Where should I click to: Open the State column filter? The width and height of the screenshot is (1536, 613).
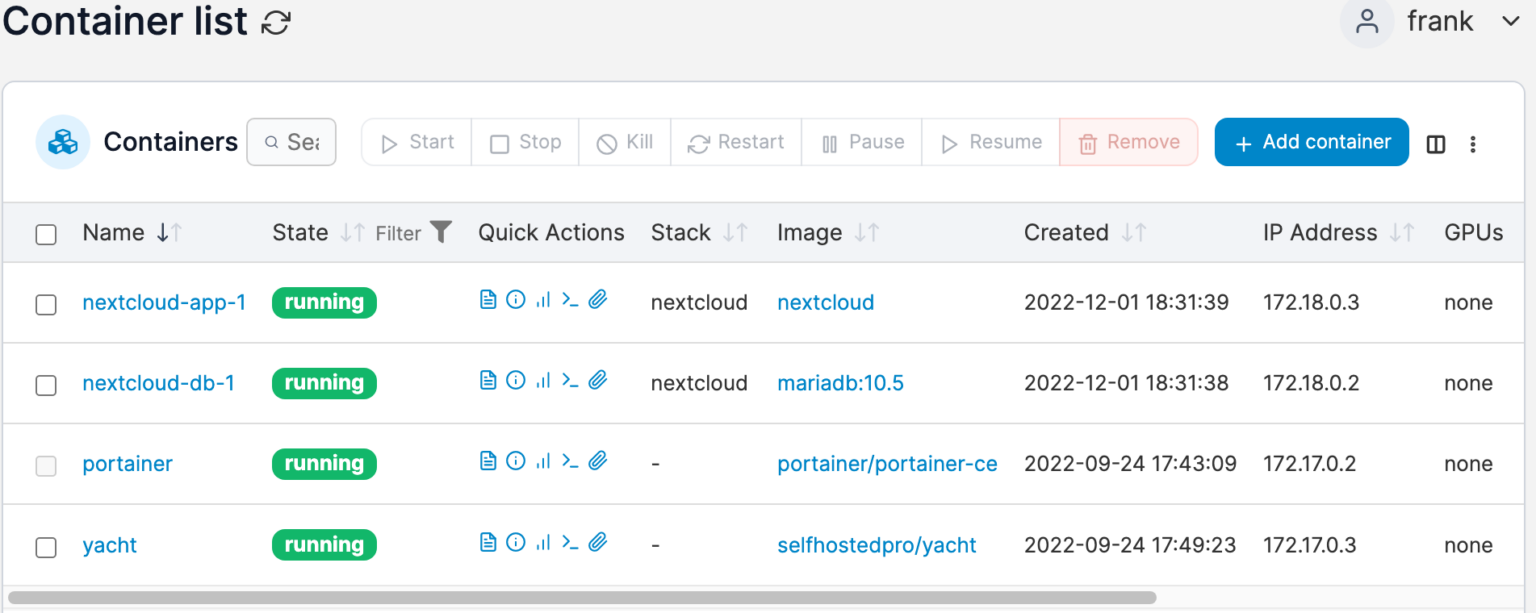click(441, 231)
